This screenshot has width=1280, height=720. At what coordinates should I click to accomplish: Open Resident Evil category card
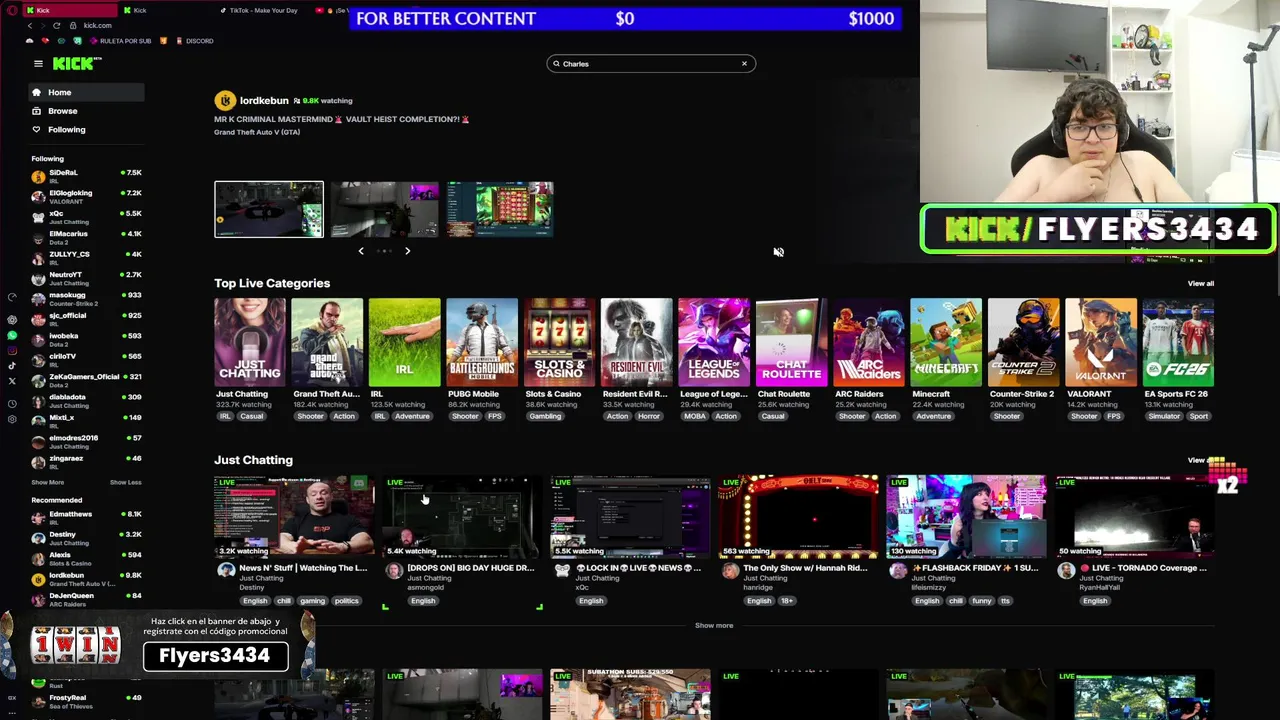(636, 342)
